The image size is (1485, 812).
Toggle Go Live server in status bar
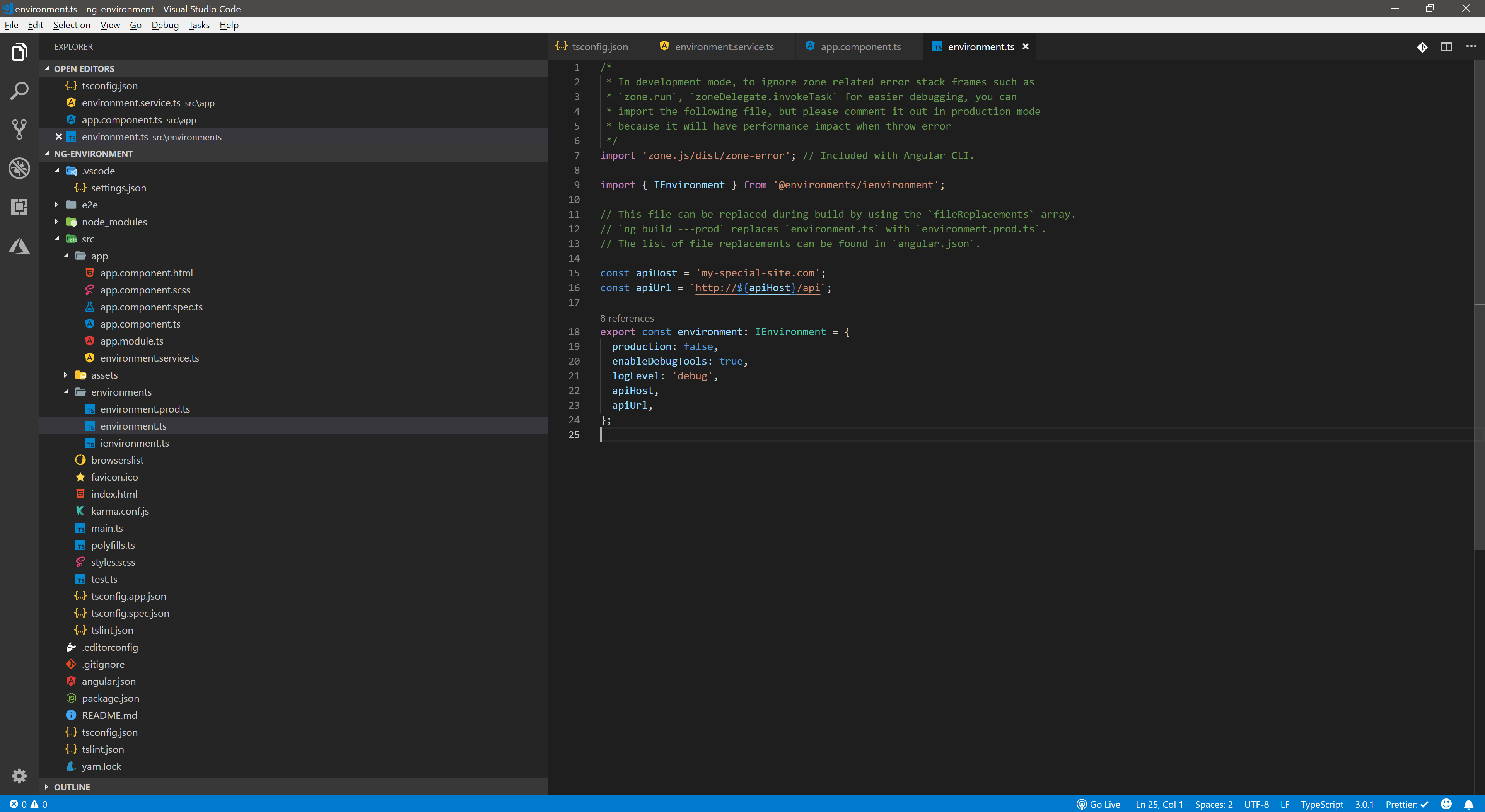[1098, 805]
